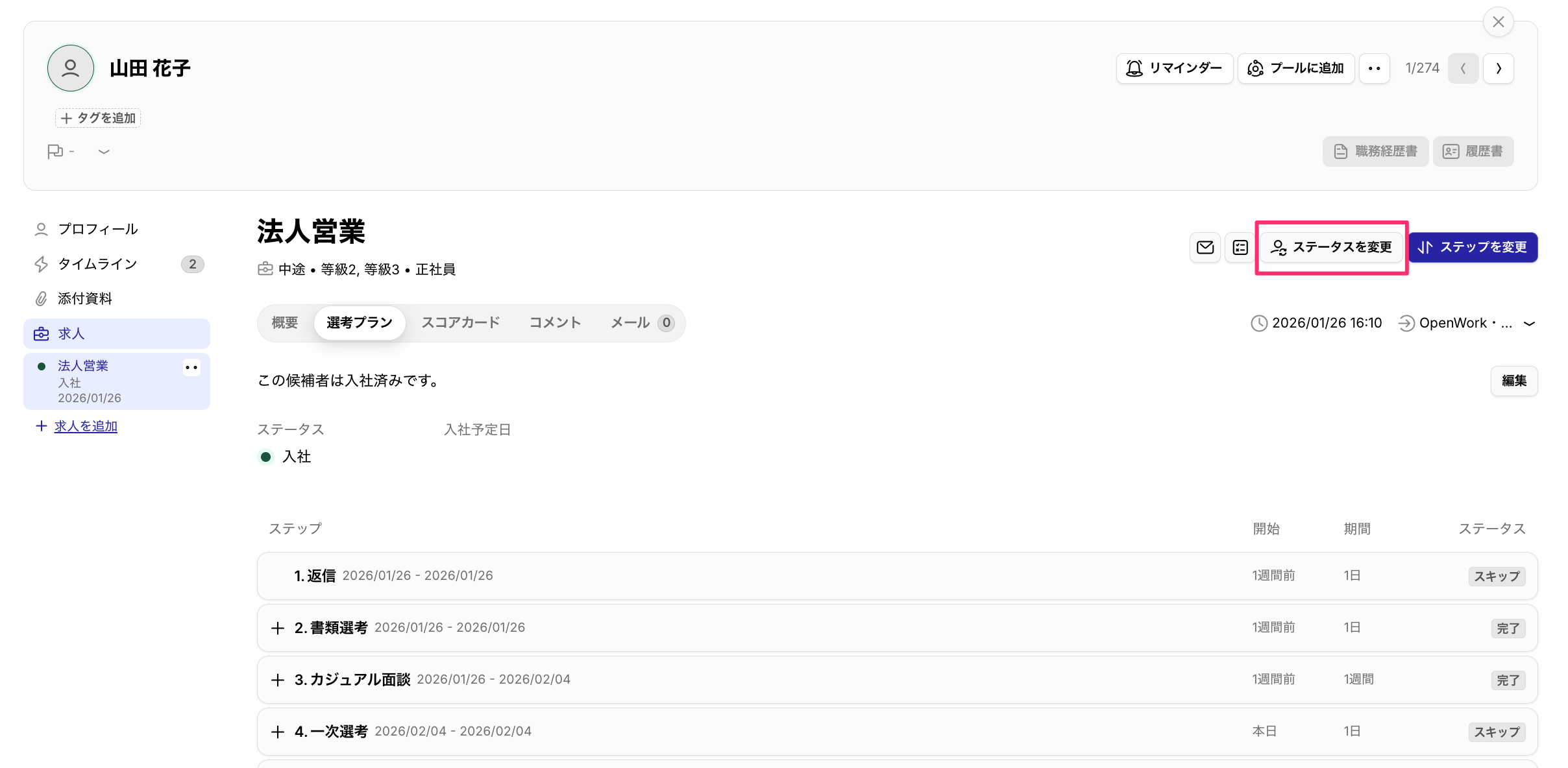
Task: Switch to the コメント tab
Action: click(555, 322)
